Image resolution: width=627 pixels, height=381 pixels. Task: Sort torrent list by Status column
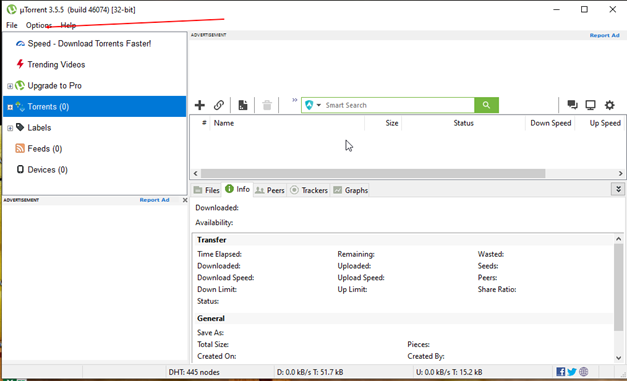(463, 123)
